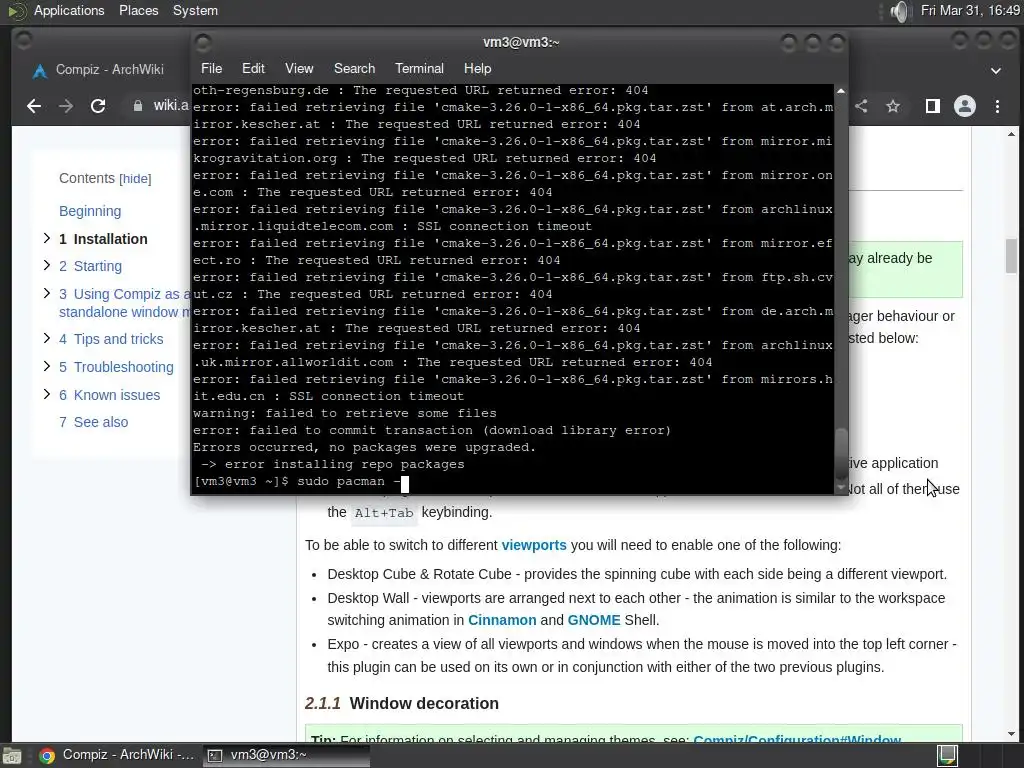Viewport: 1024px width, 768px height.
Task: Switch to Compiz - ArchWiki taskbar button
Action: 118,756
